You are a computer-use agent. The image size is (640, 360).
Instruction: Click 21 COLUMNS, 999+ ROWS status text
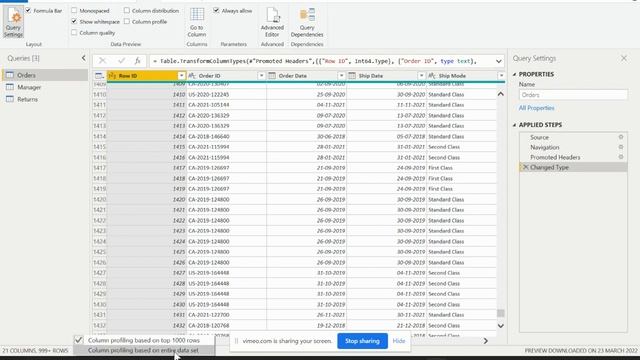click(36, 351)
